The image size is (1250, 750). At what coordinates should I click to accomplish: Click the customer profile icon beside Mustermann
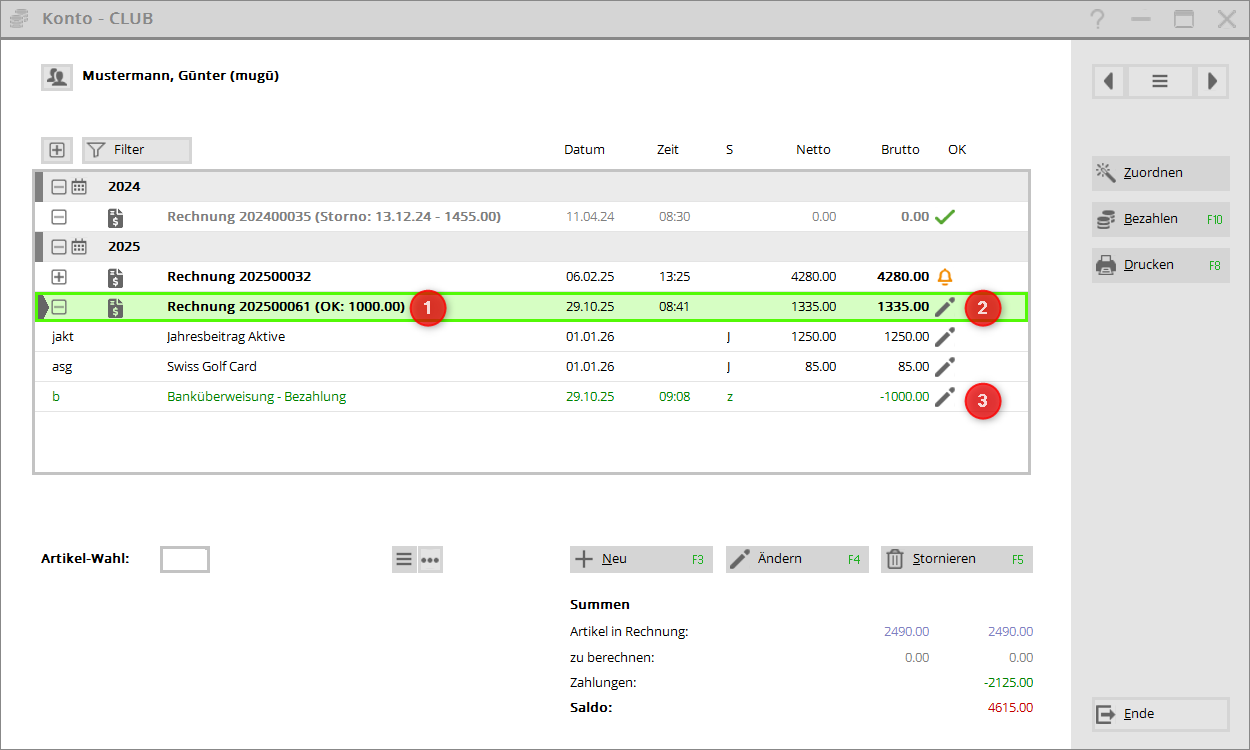[56, 77]
